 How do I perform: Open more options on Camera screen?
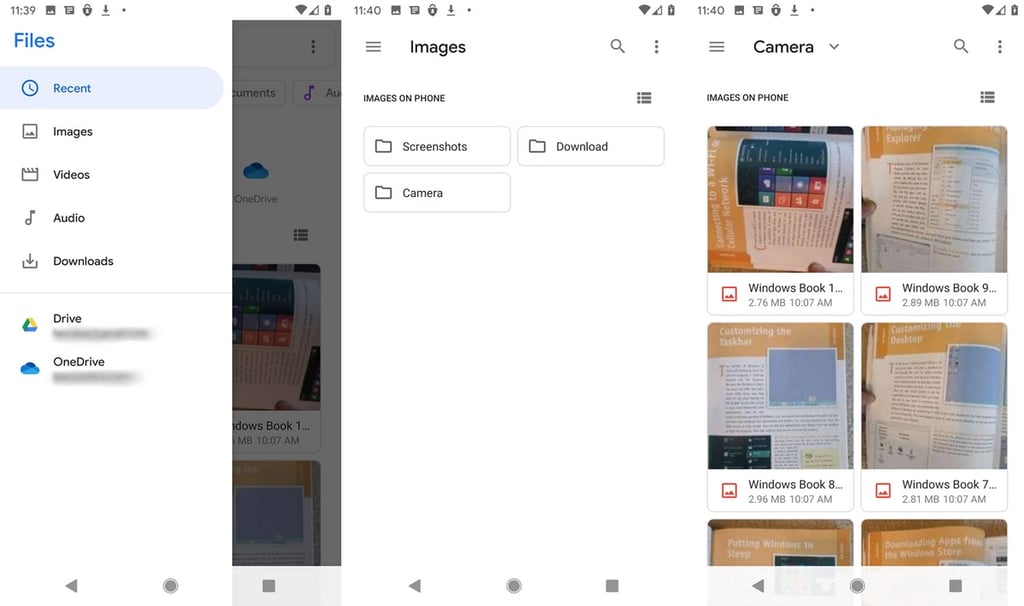[999, 46]
